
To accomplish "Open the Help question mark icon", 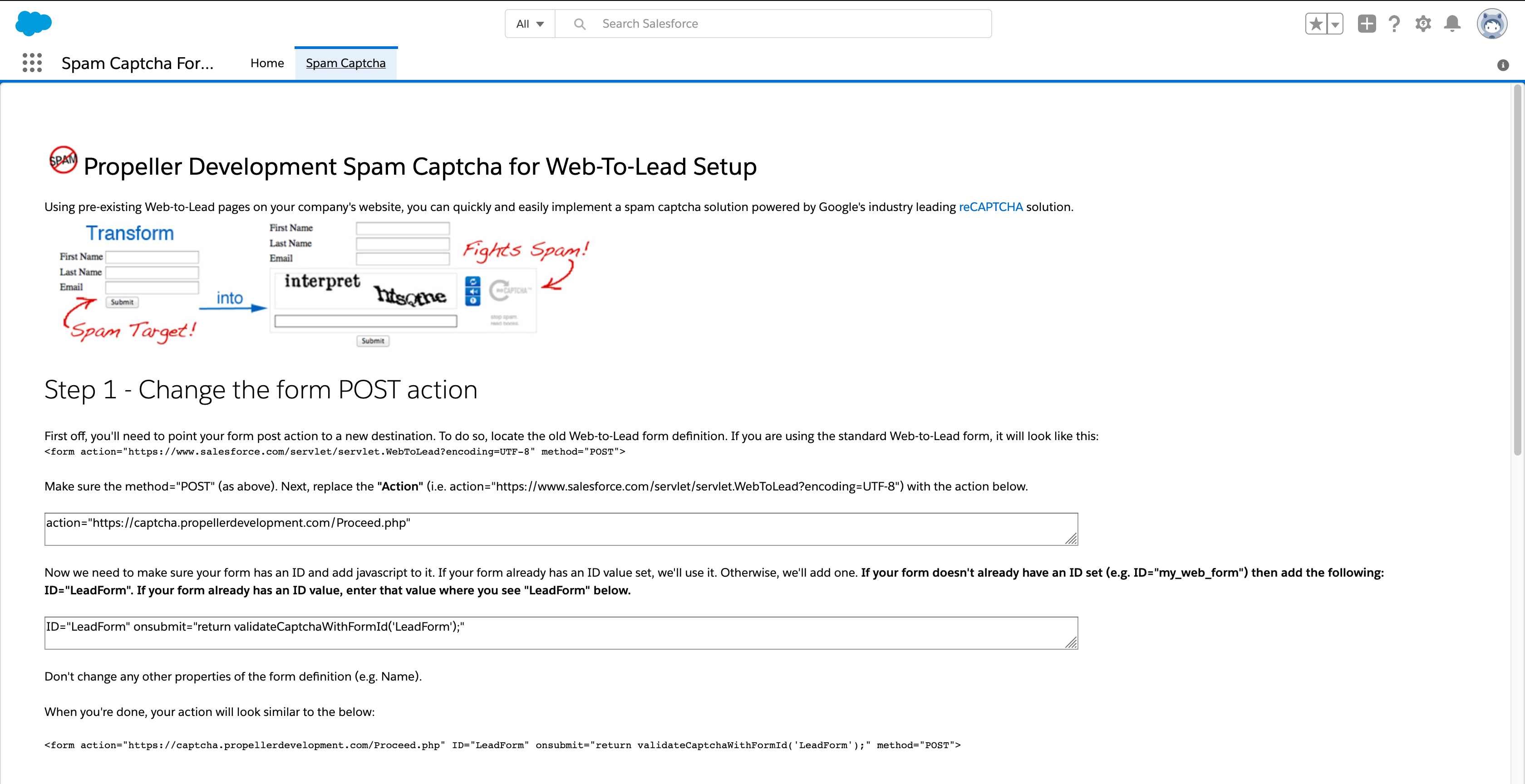I will [1394, 24].
